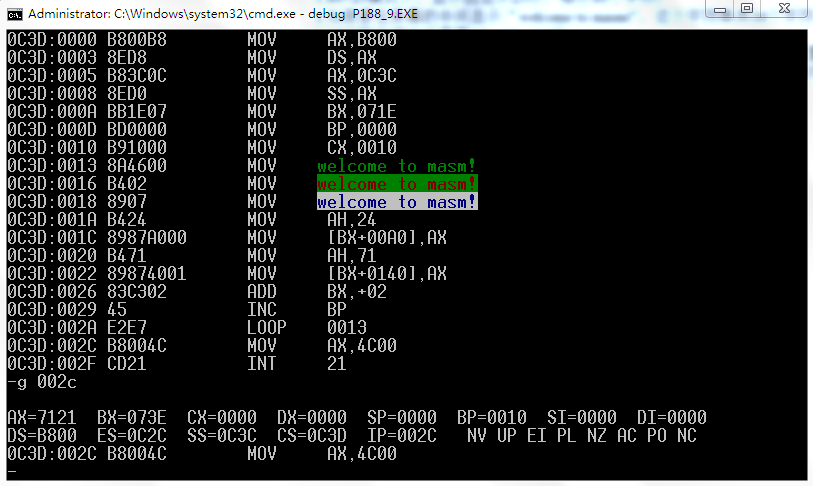Click the operand 'BP,0000'

coord(361,130)
